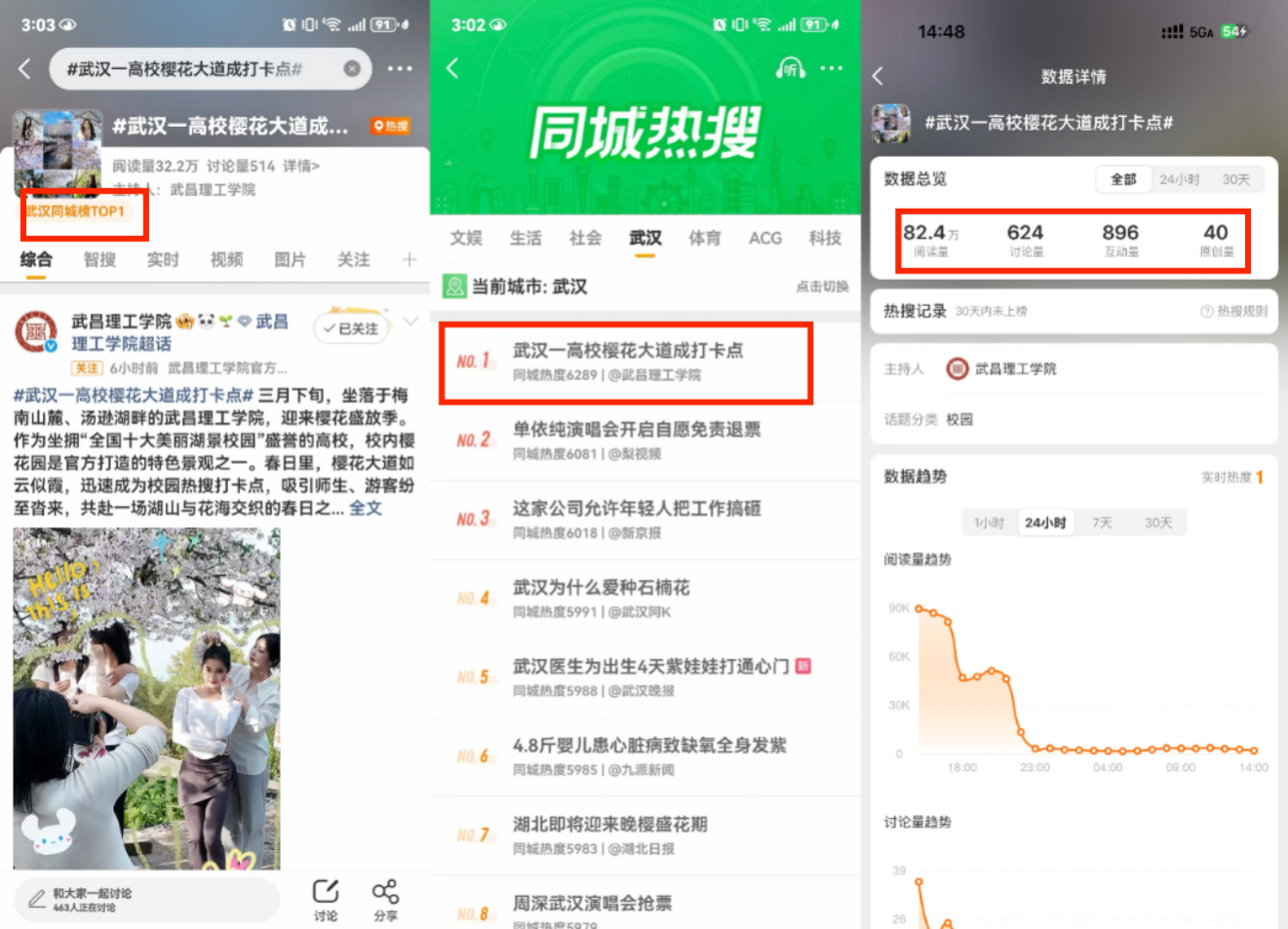The height and width of the screenshot is (929, 1288).
Task: Expand post with 全文 link
Action: pos(366,508)
